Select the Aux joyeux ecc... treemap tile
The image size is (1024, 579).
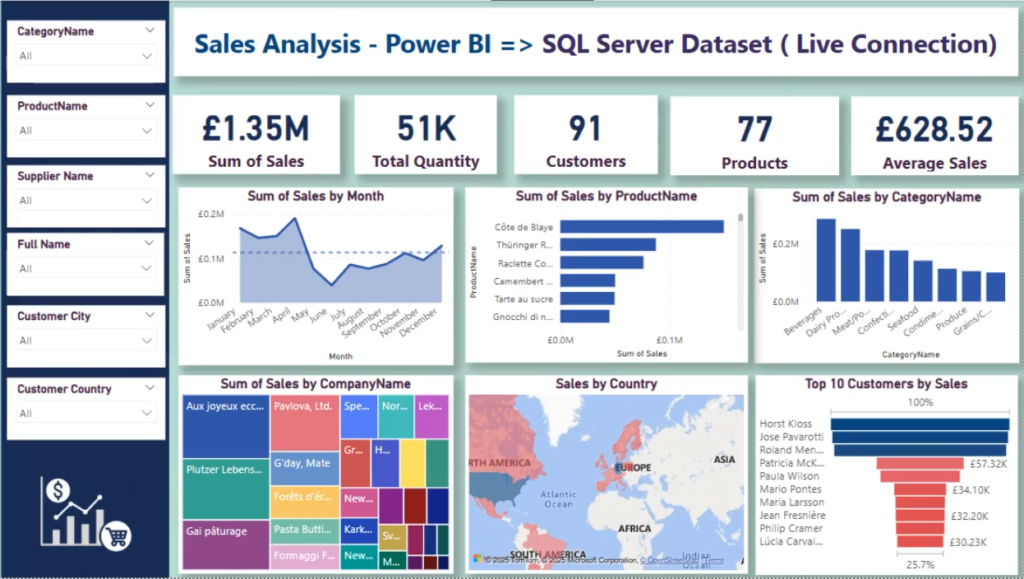click(225, 426)
